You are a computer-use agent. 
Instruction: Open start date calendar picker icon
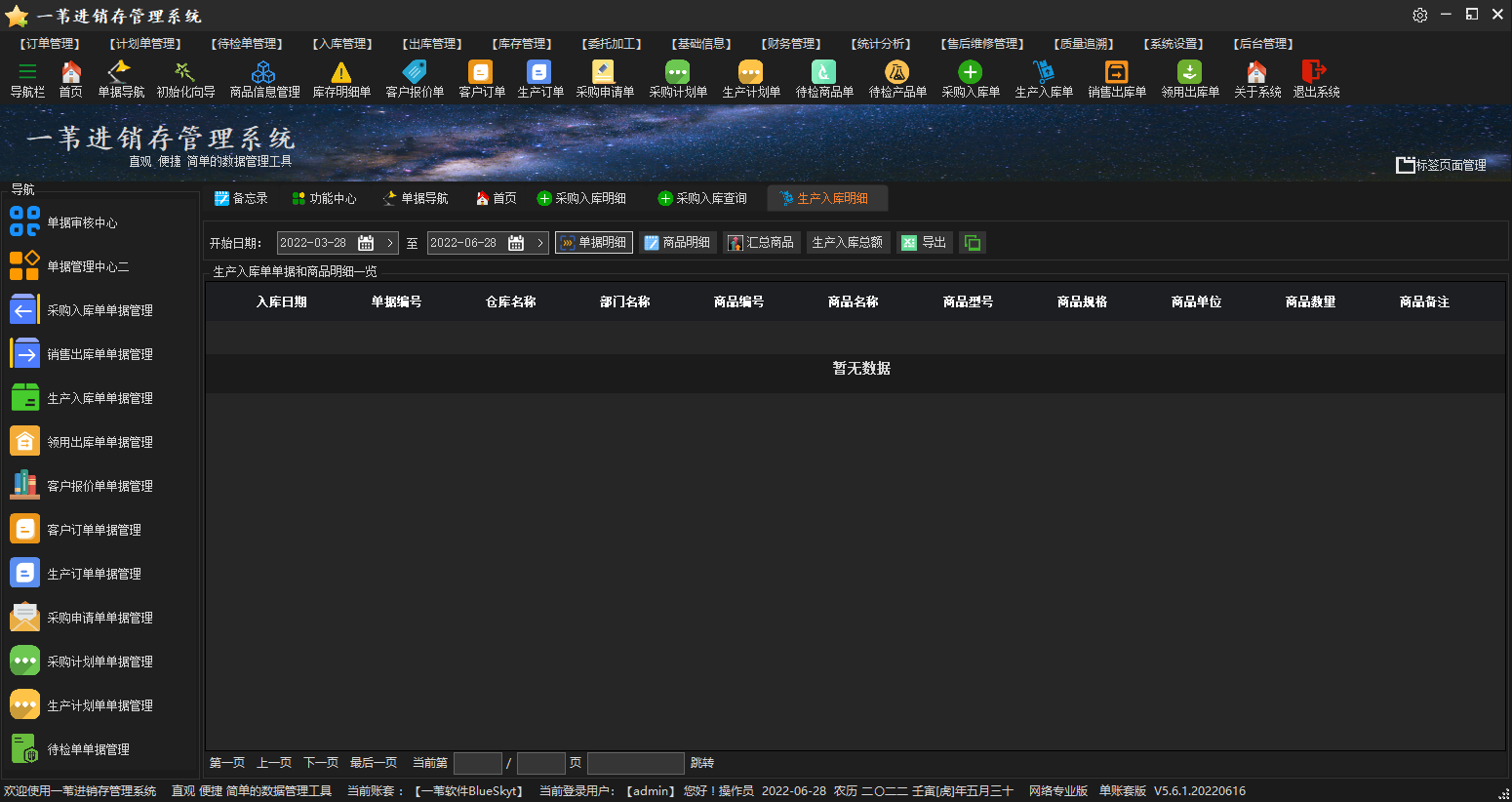click(x=366, y=243)
